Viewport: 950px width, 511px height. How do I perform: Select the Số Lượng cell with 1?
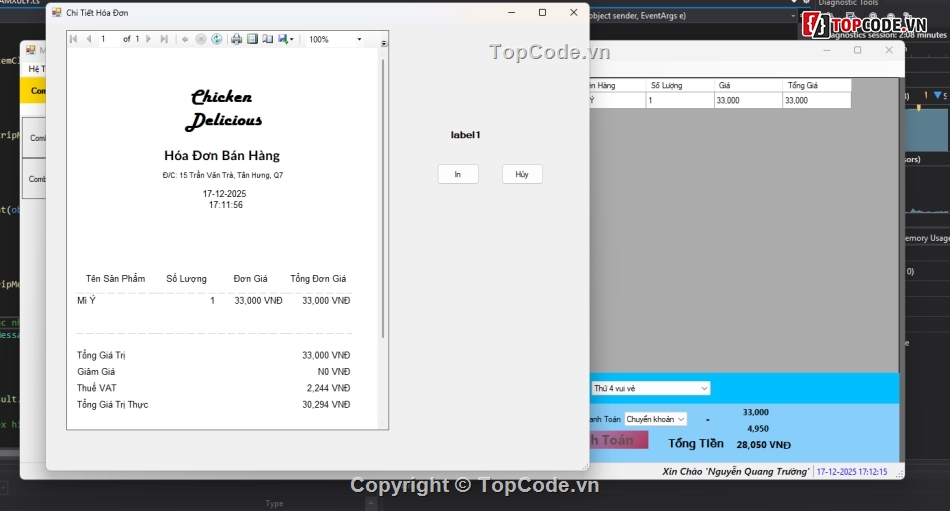pyautogui.click(x=679, y=101)
